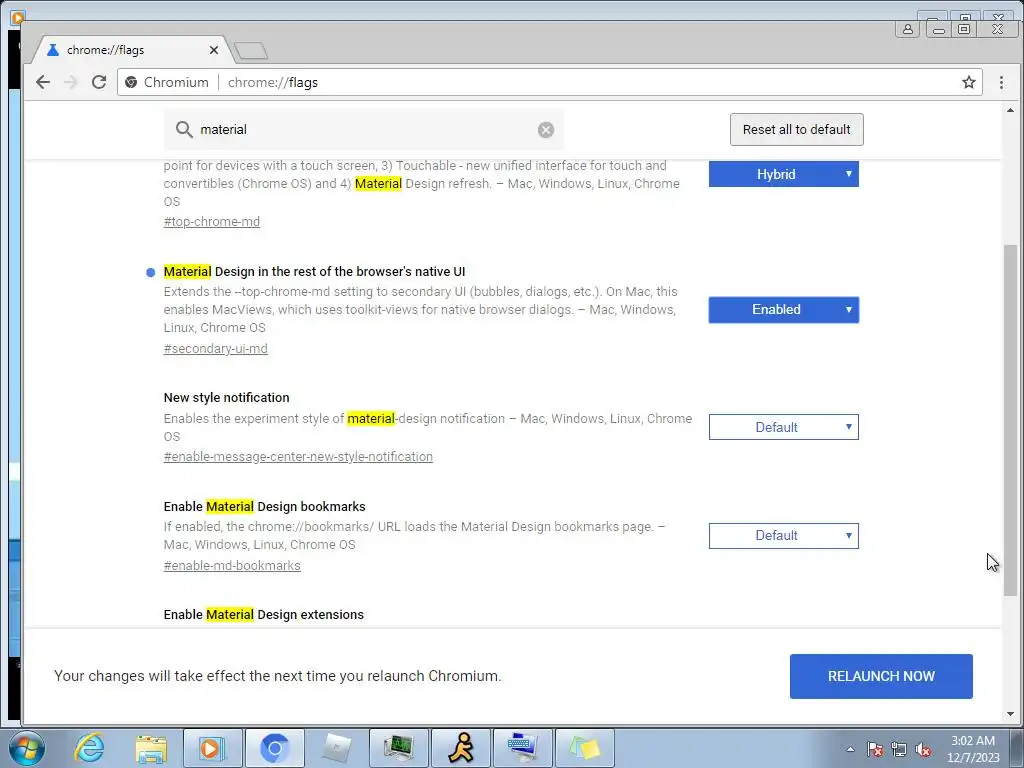
Task: Open the #secondary-ui-md link
Action: click(216, 349)
